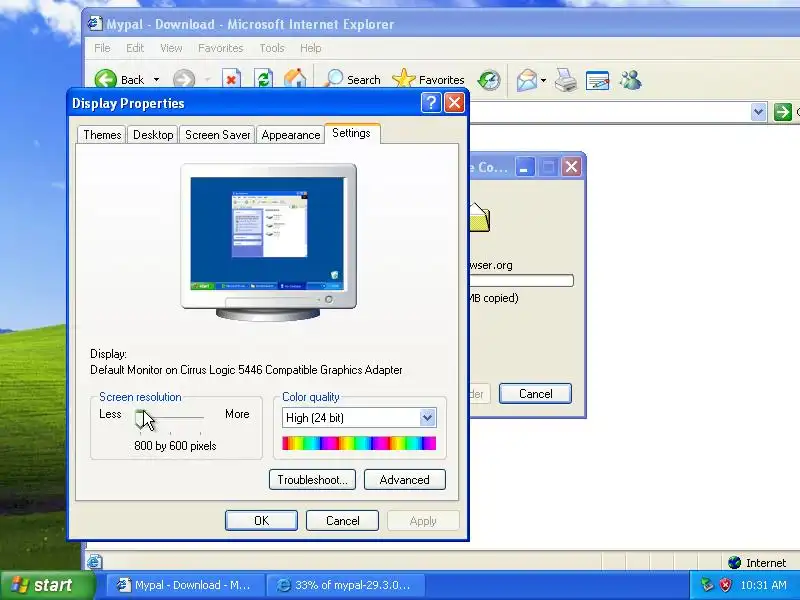Stop page loading with red X icon
This screenshot has height=600, width=800.
point(232,80)
